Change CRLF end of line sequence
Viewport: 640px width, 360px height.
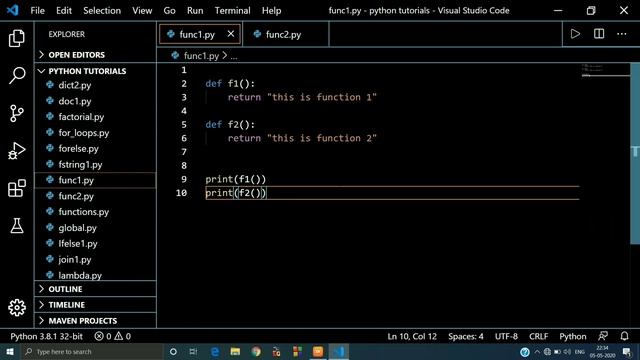point(538,336)
